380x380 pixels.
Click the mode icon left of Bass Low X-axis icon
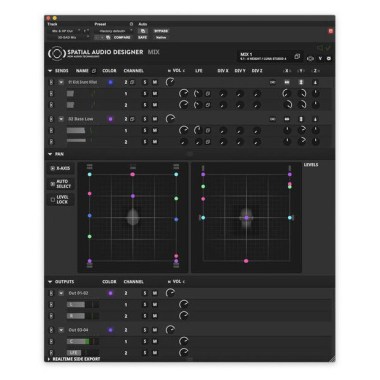(273, 119)
